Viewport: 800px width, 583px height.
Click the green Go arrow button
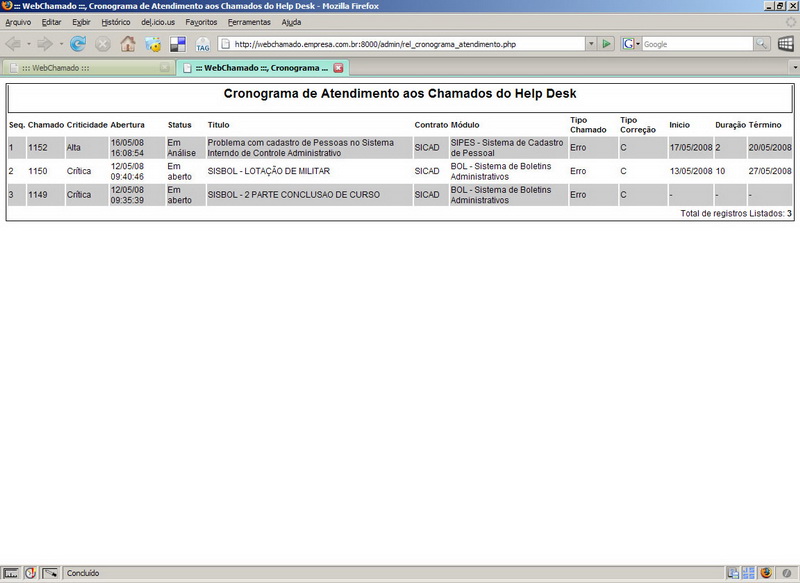click(x=606, y=44)
